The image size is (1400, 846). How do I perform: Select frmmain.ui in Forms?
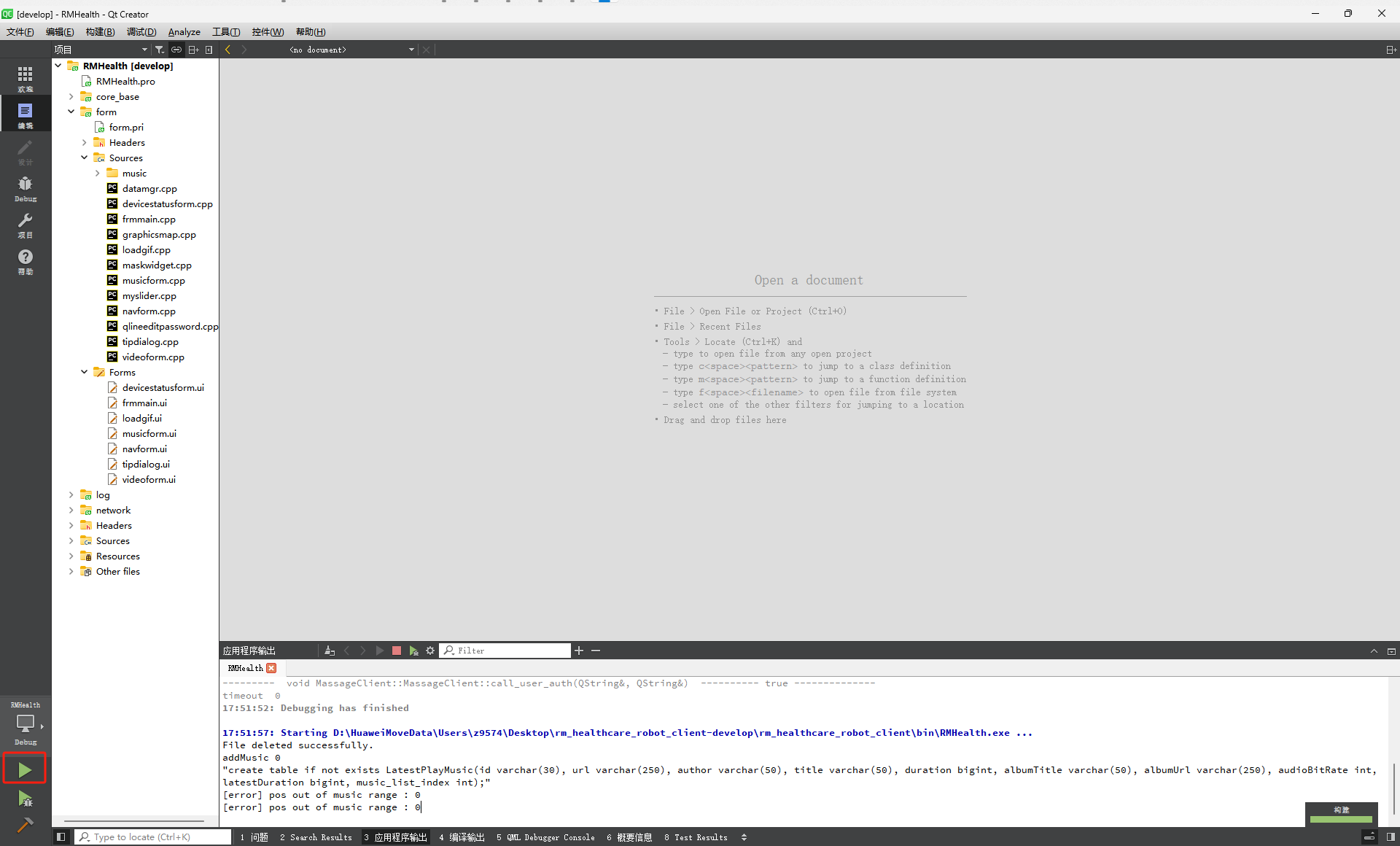(144, 403)
